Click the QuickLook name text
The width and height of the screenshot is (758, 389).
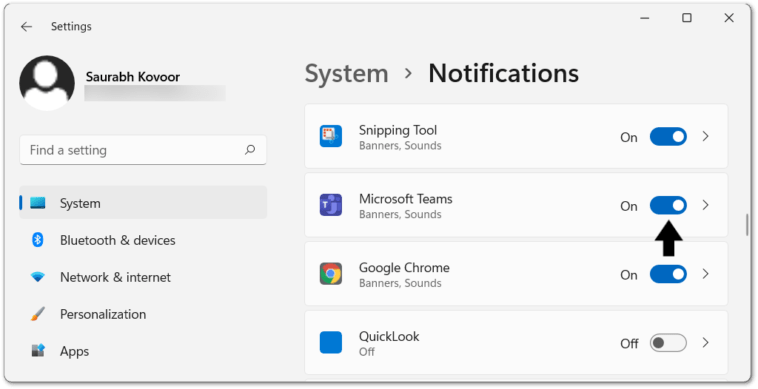[389, 336]
